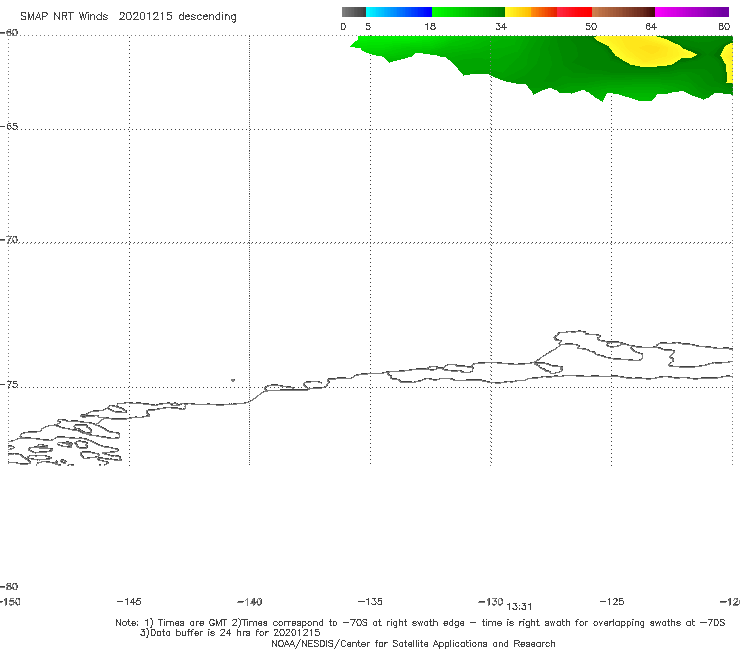Click the magenta segment of the color bar

(x=692, y=12)
